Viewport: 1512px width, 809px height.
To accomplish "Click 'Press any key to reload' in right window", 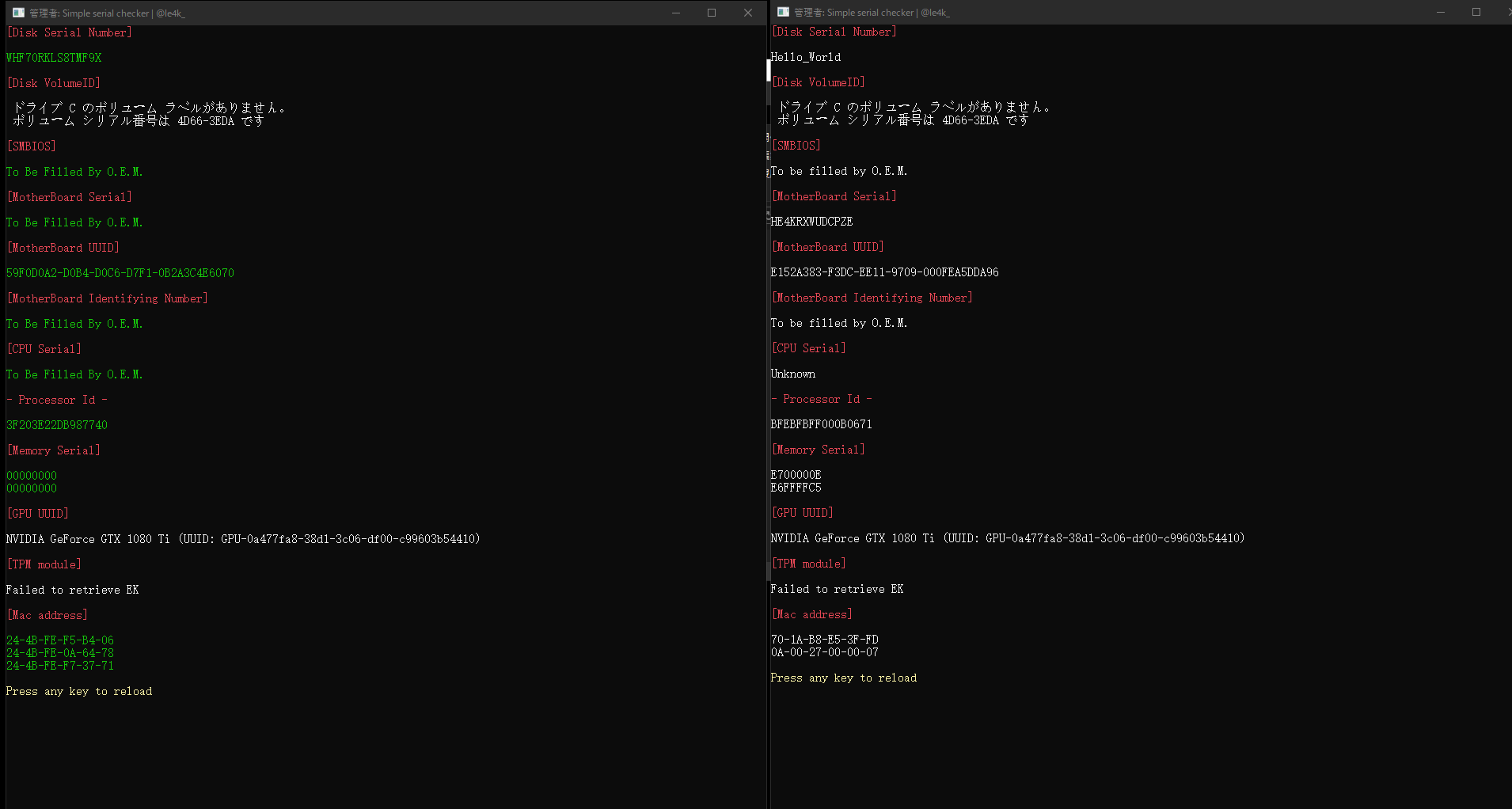I will pos(843,678).
